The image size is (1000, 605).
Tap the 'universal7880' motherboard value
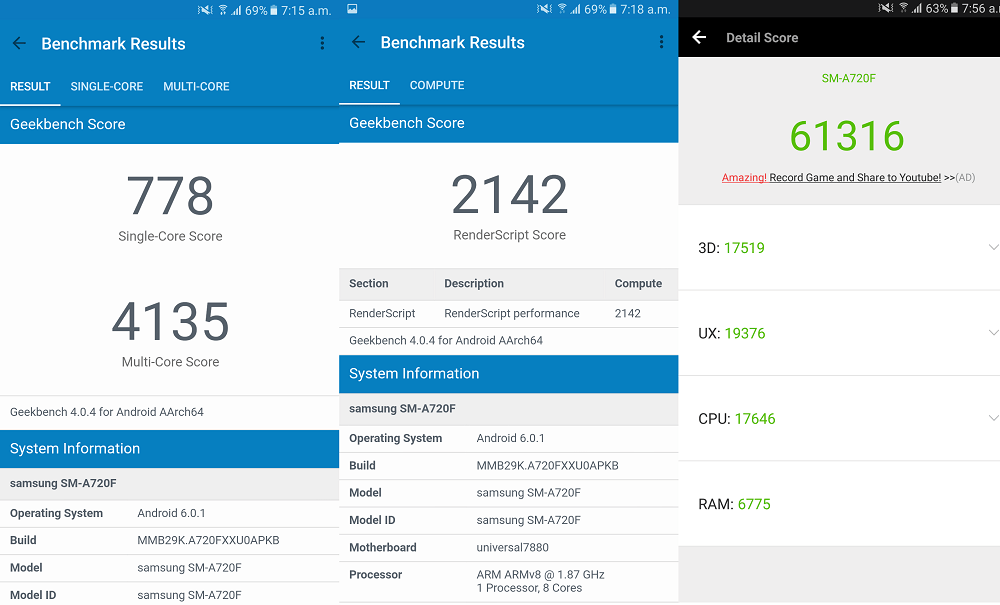(513, 548)
